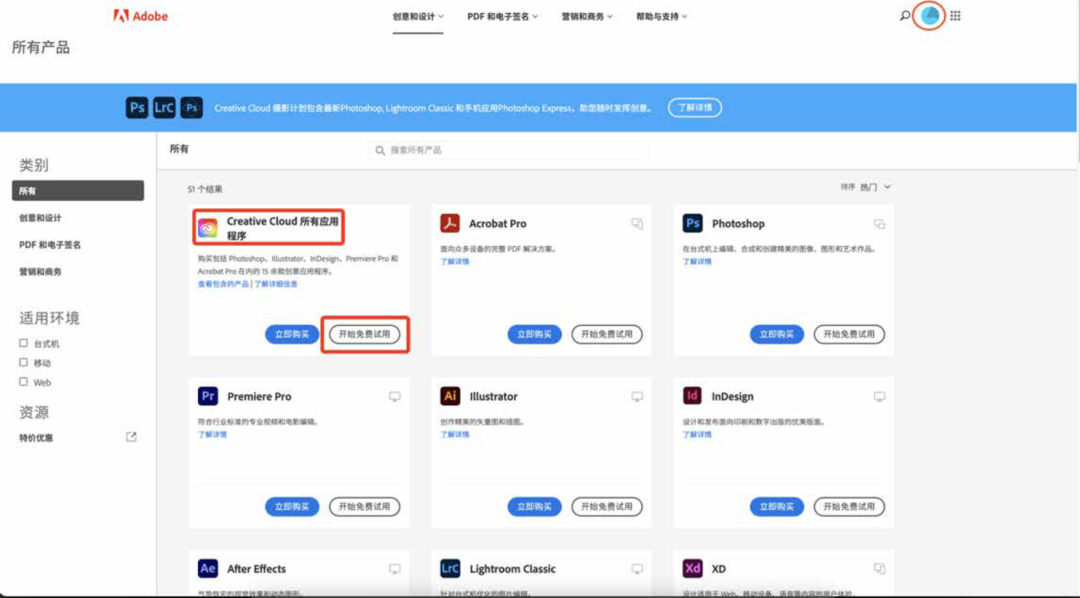Open 了解详细信息 link on Creative Cloud card

point(276,284)
